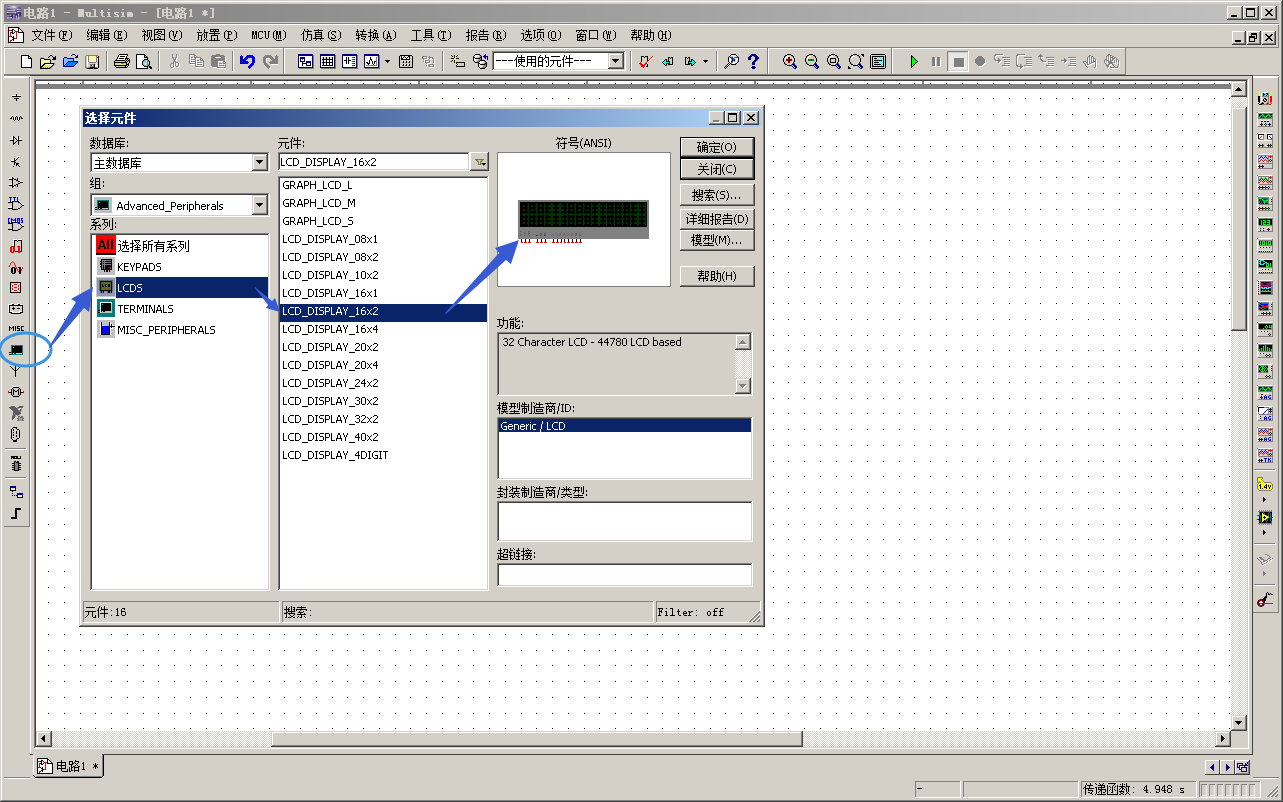The image size is (1283, 802).
Task: Open the File menu
Action: (51, 35)
